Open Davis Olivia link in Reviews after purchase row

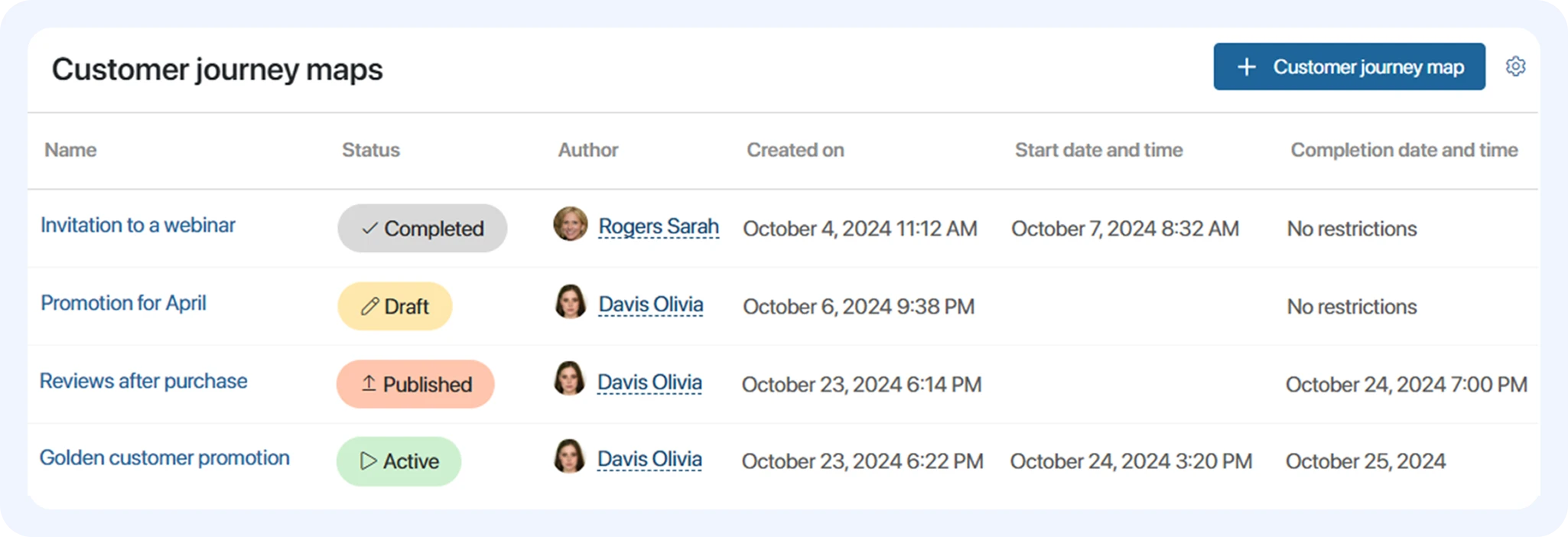tap(649, 382)
